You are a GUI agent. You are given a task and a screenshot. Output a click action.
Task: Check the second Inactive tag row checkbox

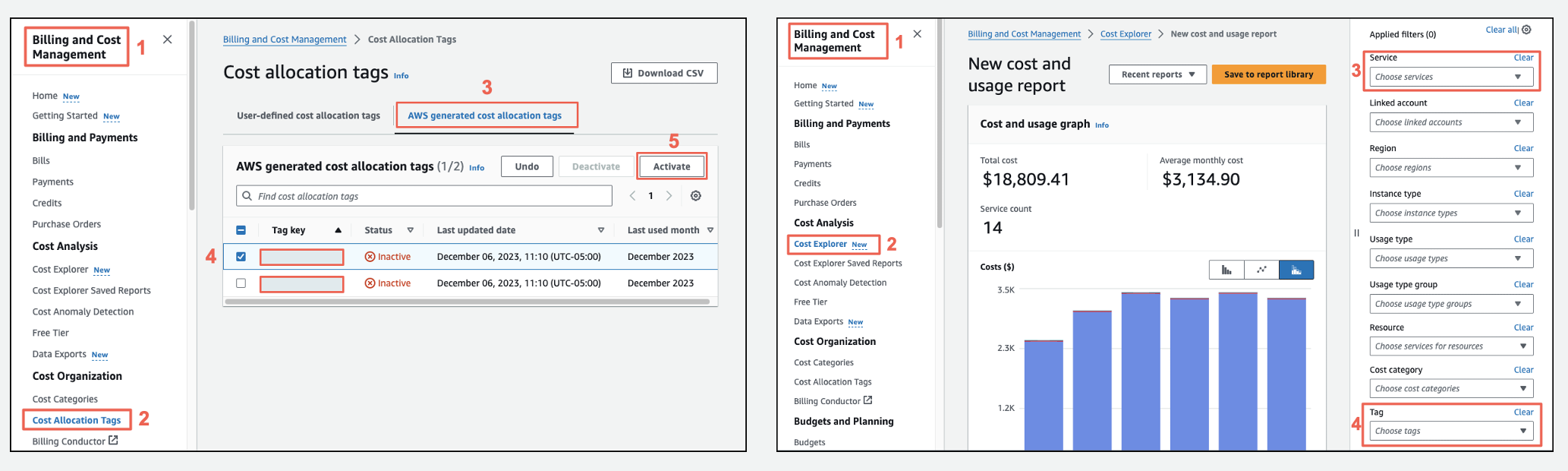pos(241,283)
